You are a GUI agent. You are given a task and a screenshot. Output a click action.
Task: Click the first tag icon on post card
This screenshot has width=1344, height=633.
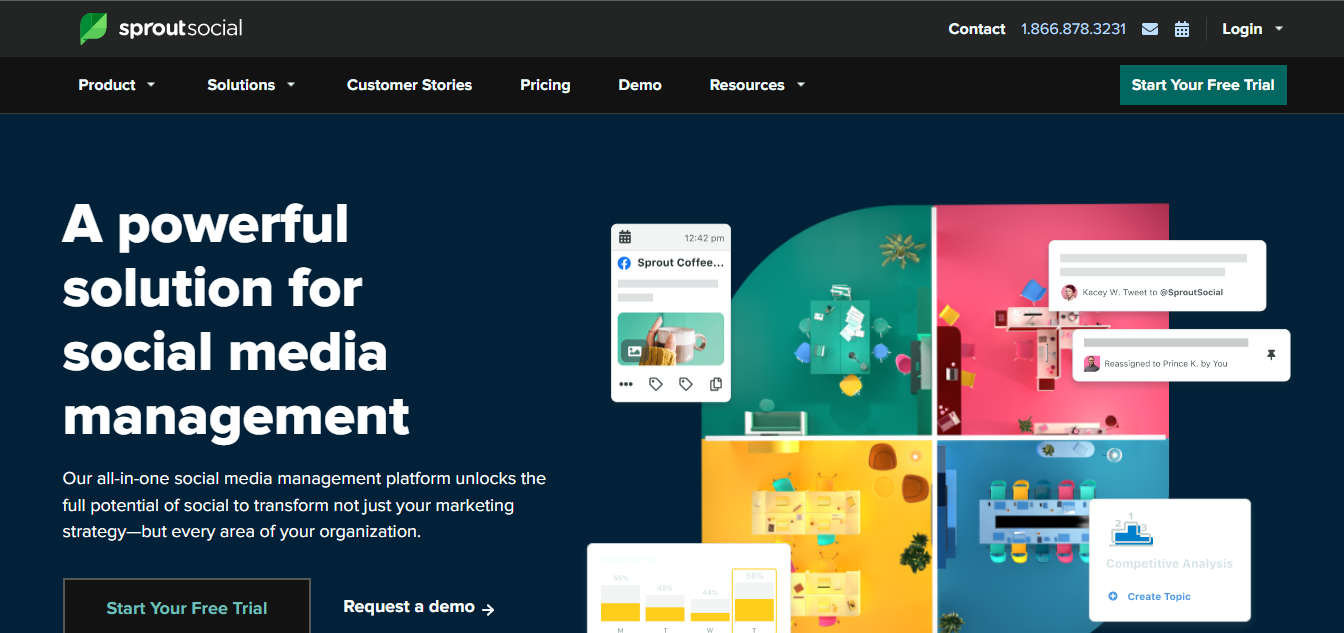click(x=656, y=384)
